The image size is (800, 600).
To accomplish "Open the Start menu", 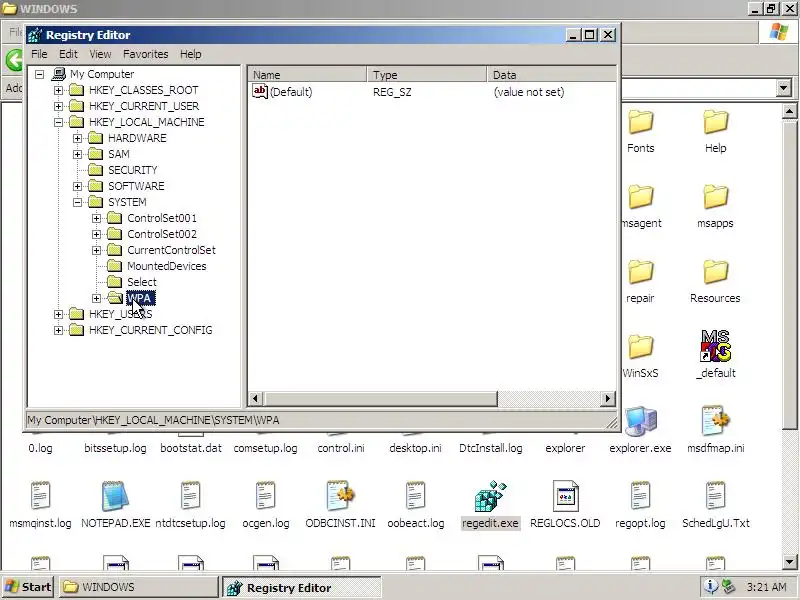I will coord(28,587).
